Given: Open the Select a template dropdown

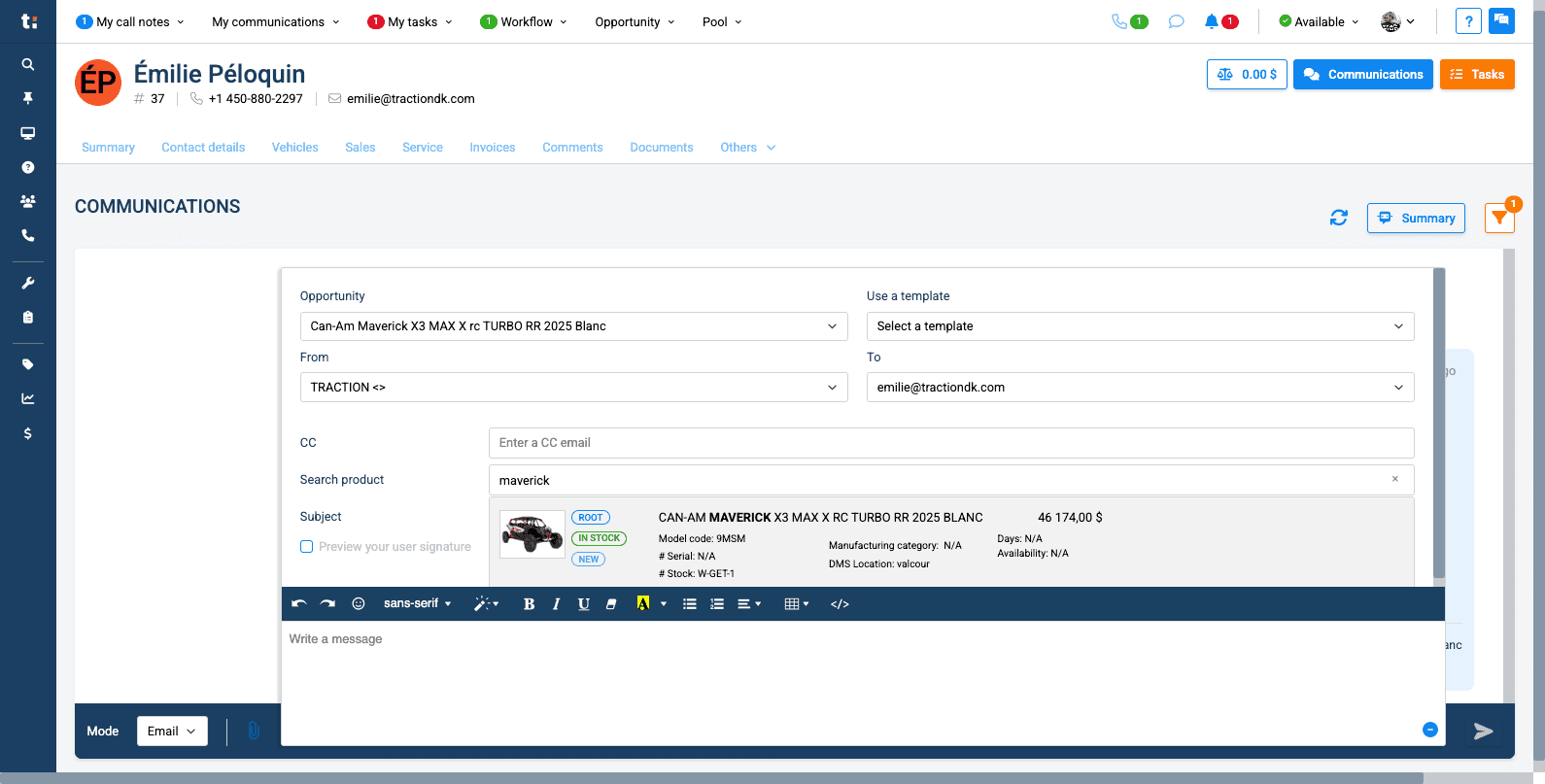Looking at the screenshot, I should click(1140, 326).
